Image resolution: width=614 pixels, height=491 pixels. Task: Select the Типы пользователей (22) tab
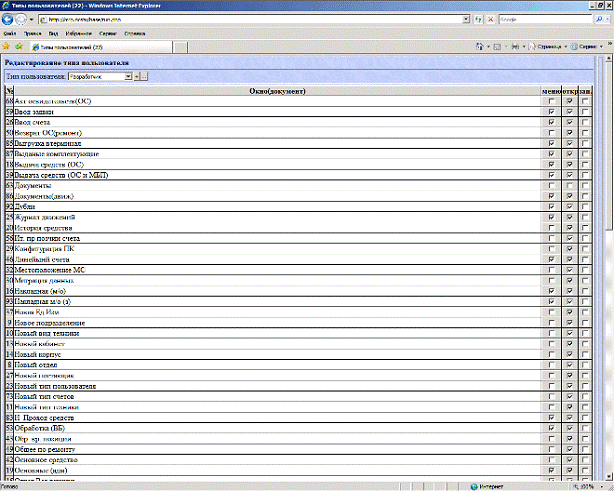[x=70, y=46]
